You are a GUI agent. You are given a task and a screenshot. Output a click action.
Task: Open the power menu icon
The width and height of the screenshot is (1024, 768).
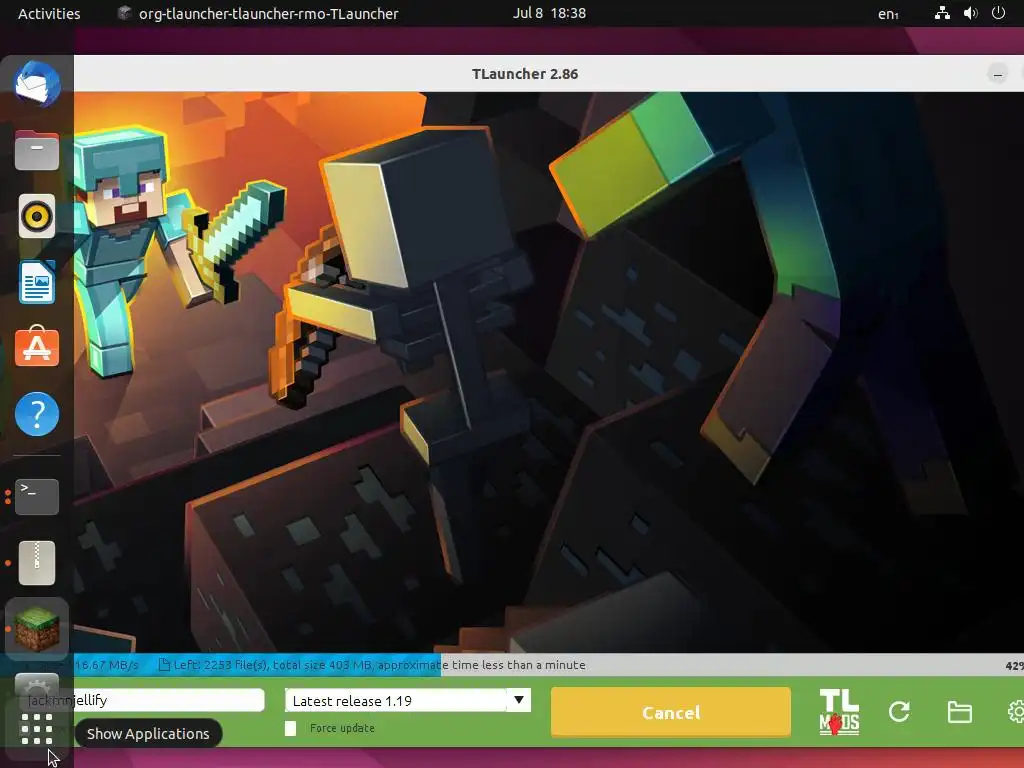tap(999, 13)
